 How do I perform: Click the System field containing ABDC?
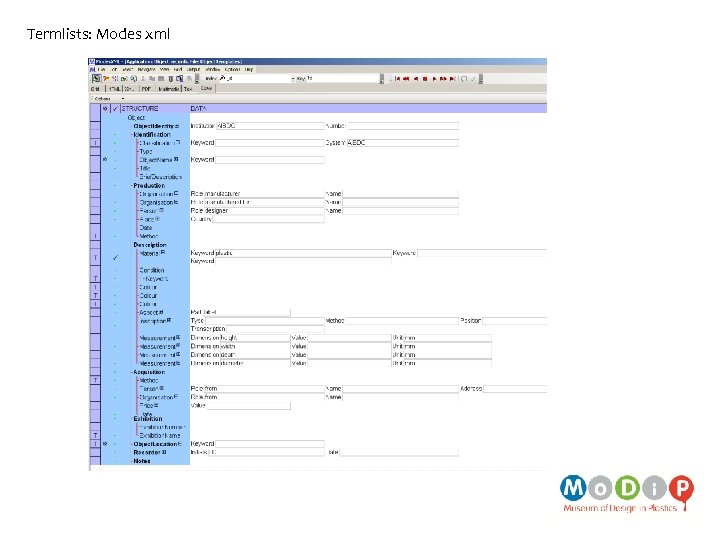coord(402,142)
